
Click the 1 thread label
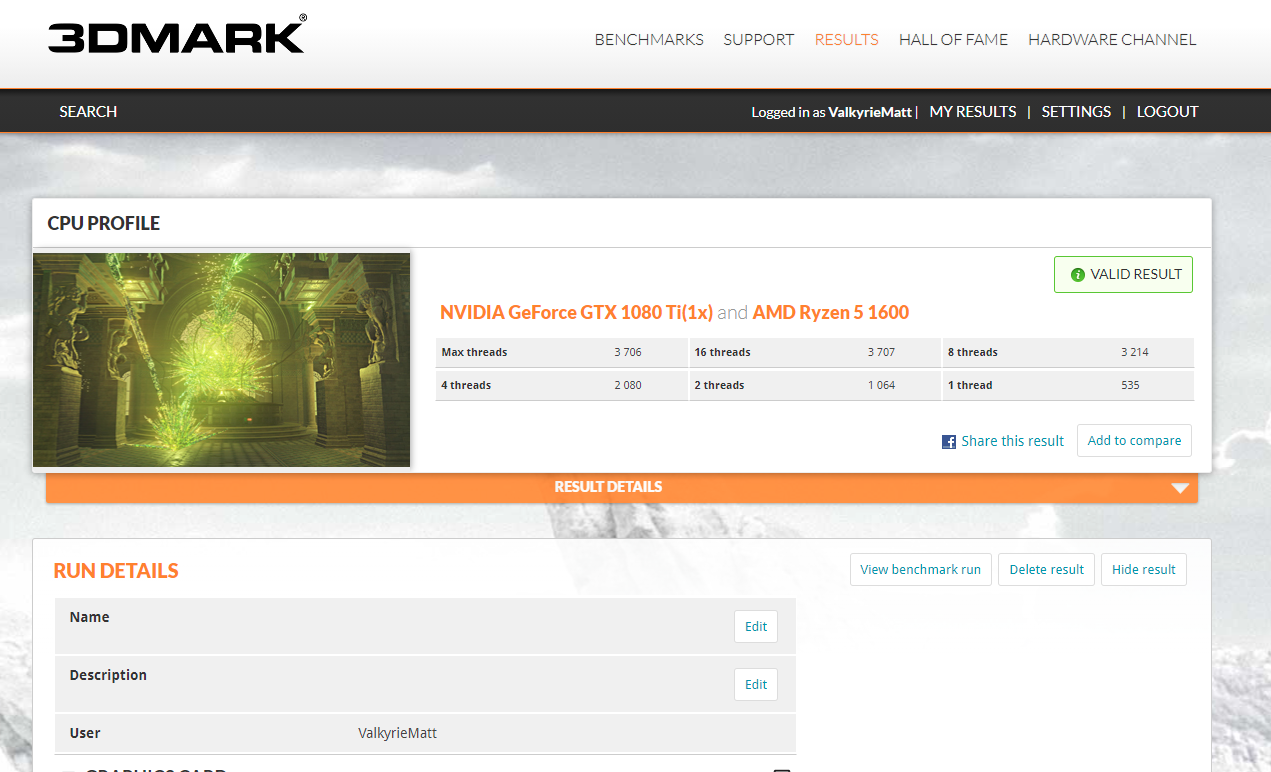pyautogui.click(x=970, y=385)
